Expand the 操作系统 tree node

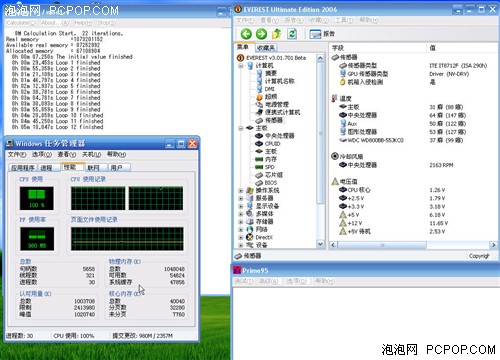tap(241, 191)
